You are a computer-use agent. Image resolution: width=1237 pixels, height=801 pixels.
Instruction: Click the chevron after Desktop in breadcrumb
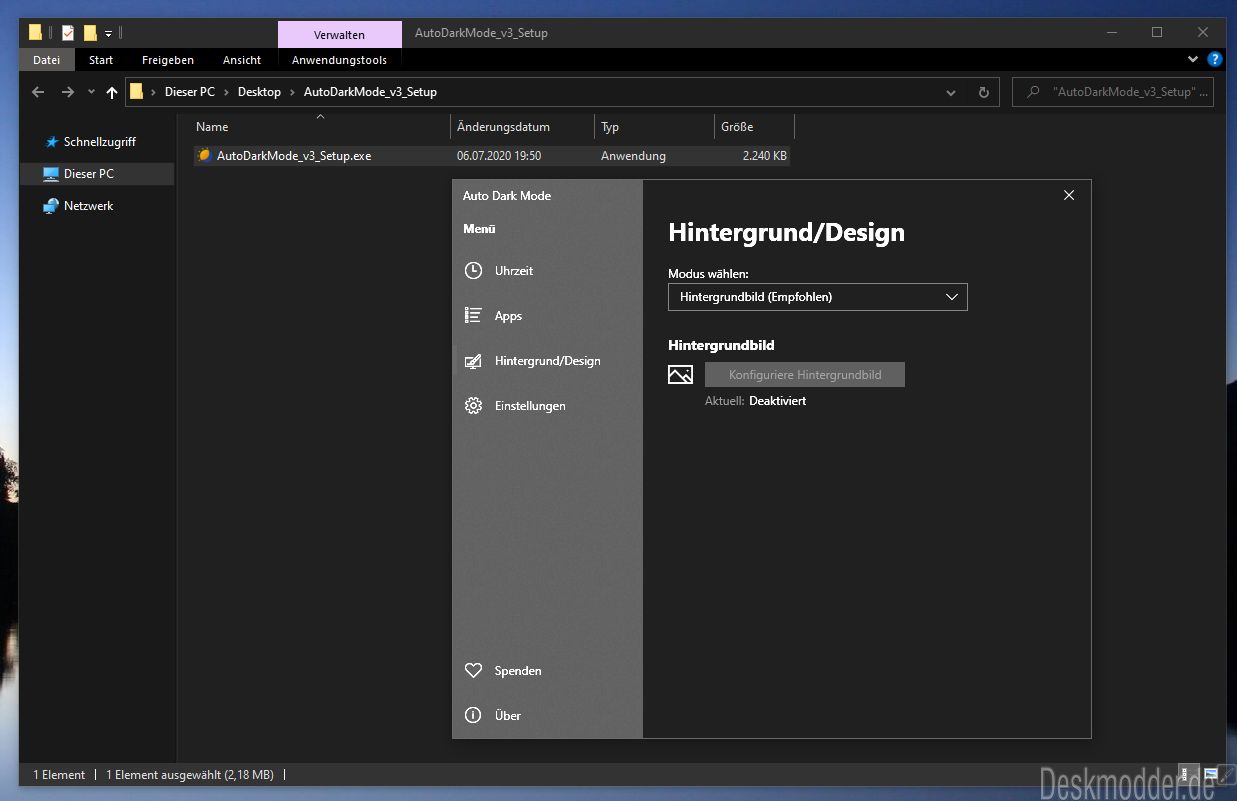tap(293, 92)
